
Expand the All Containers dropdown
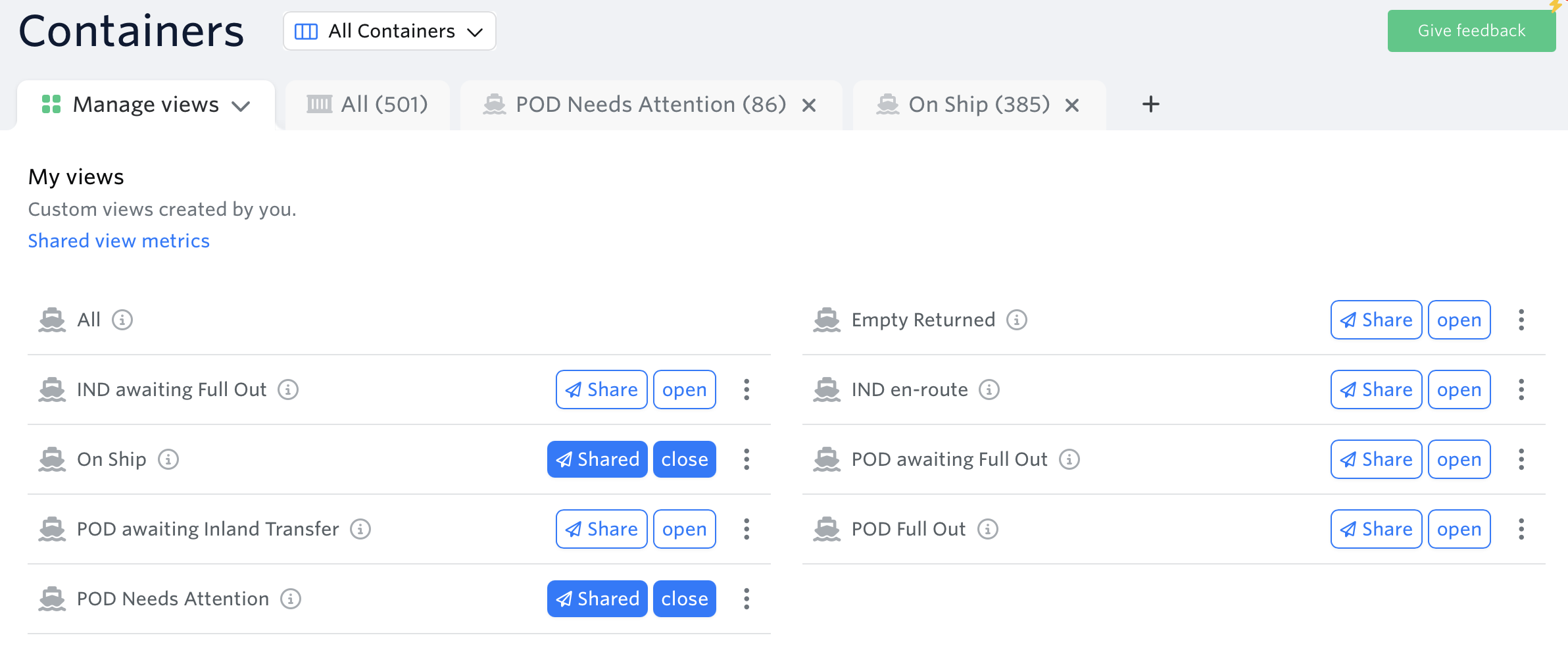pos(389,31)
